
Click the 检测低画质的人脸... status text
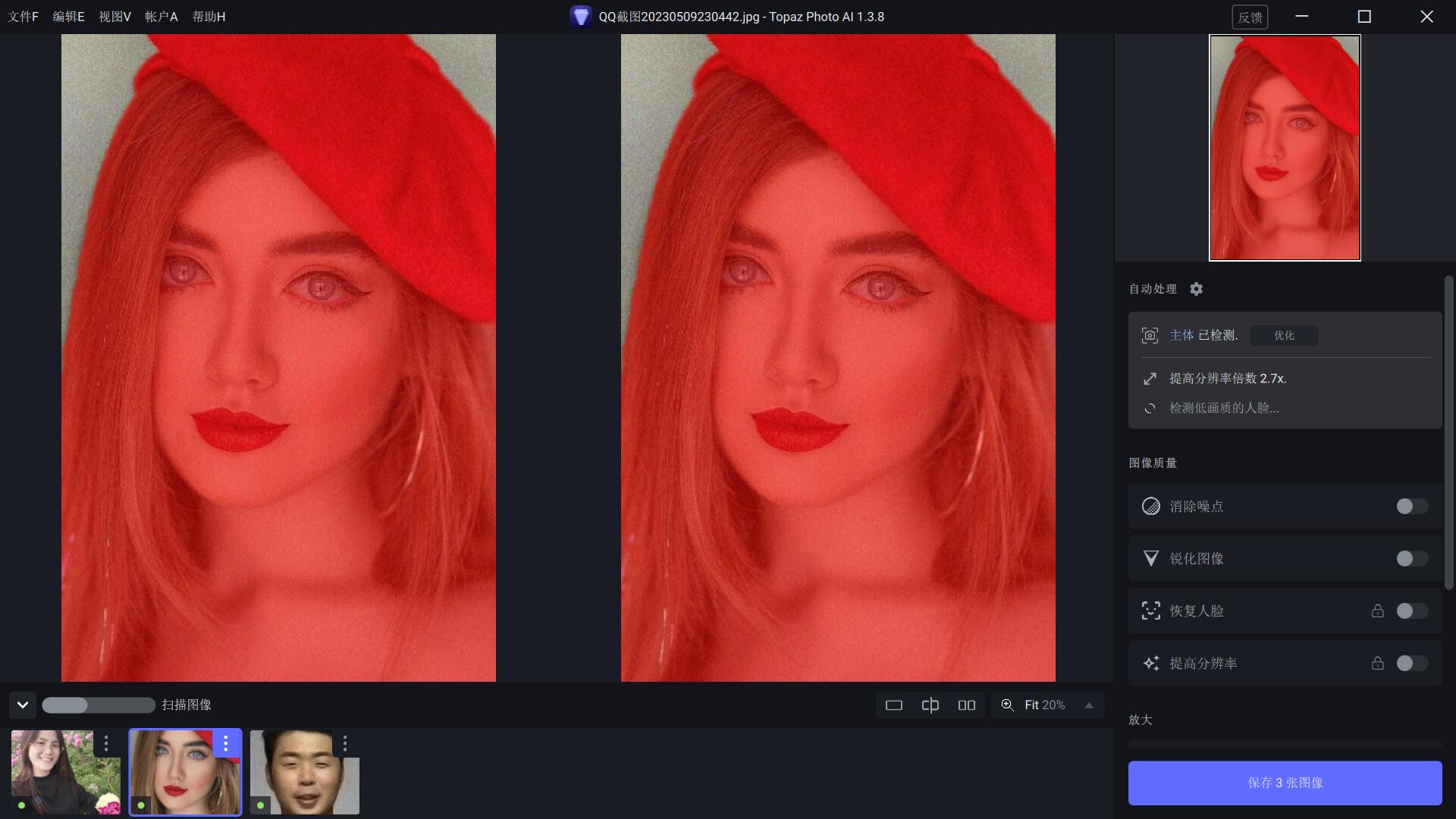[1224, 408]
